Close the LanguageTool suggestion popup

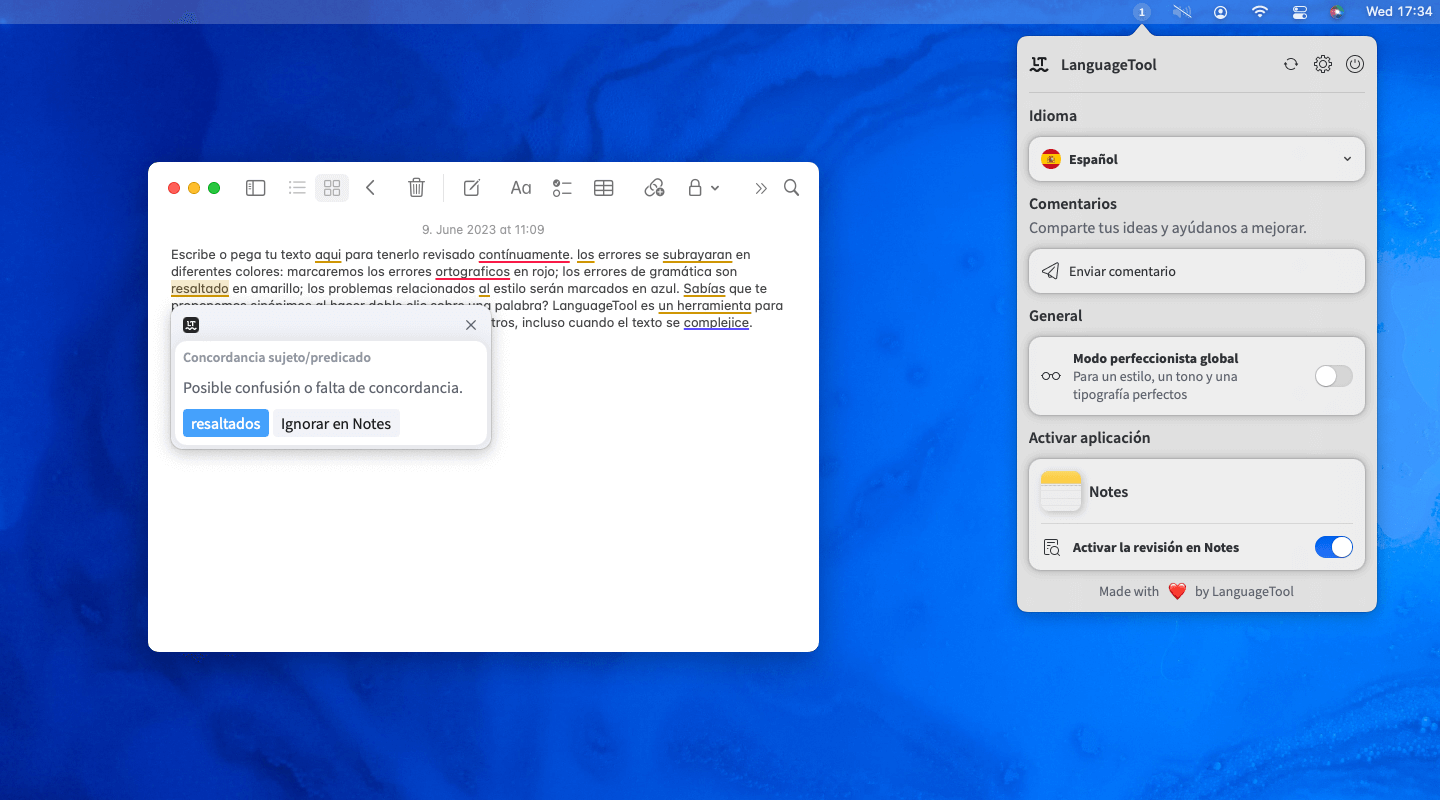click(471, 325)
